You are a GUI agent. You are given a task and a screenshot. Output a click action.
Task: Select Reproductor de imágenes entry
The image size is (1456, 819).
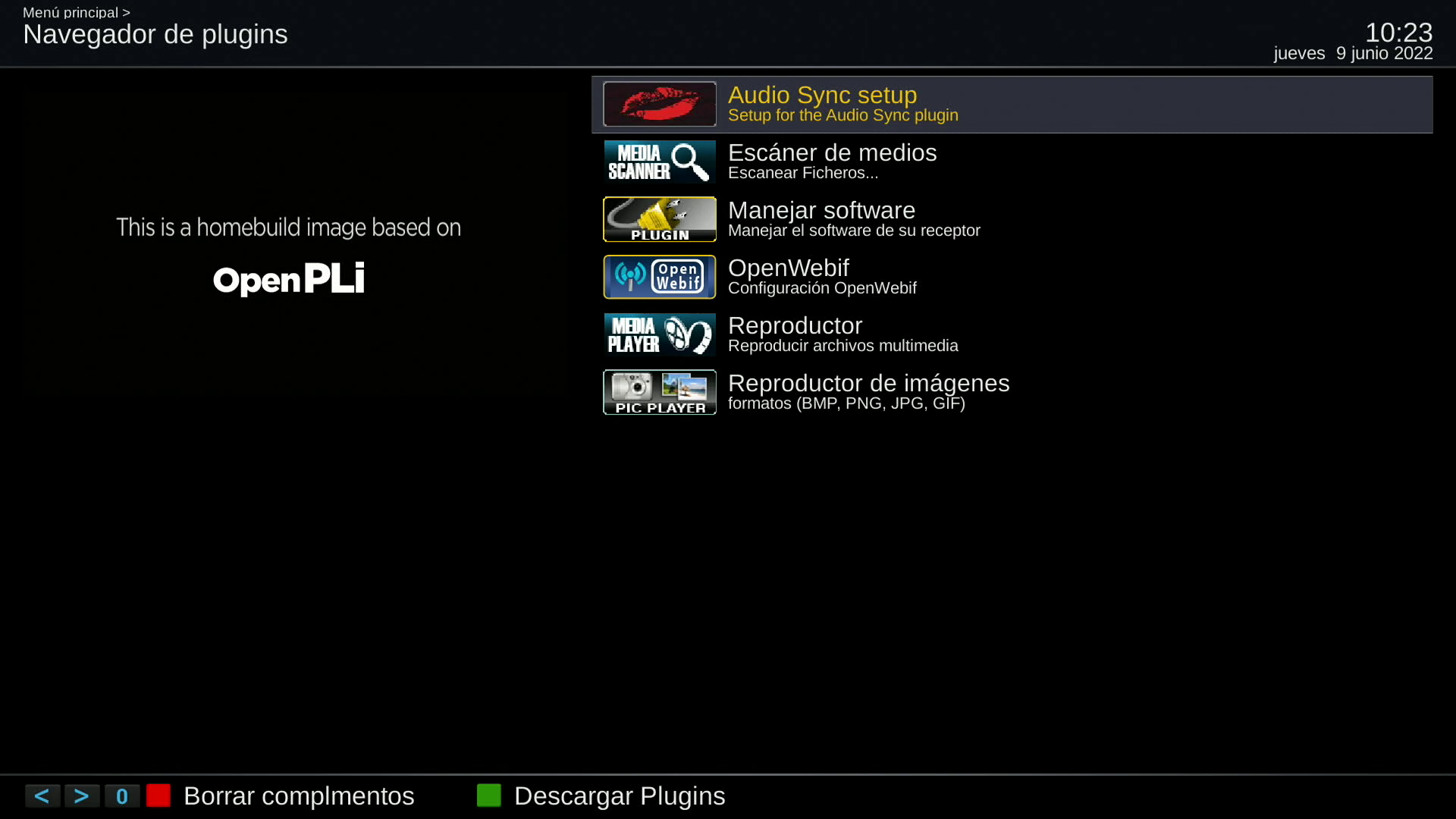(x=1012, y=392)
